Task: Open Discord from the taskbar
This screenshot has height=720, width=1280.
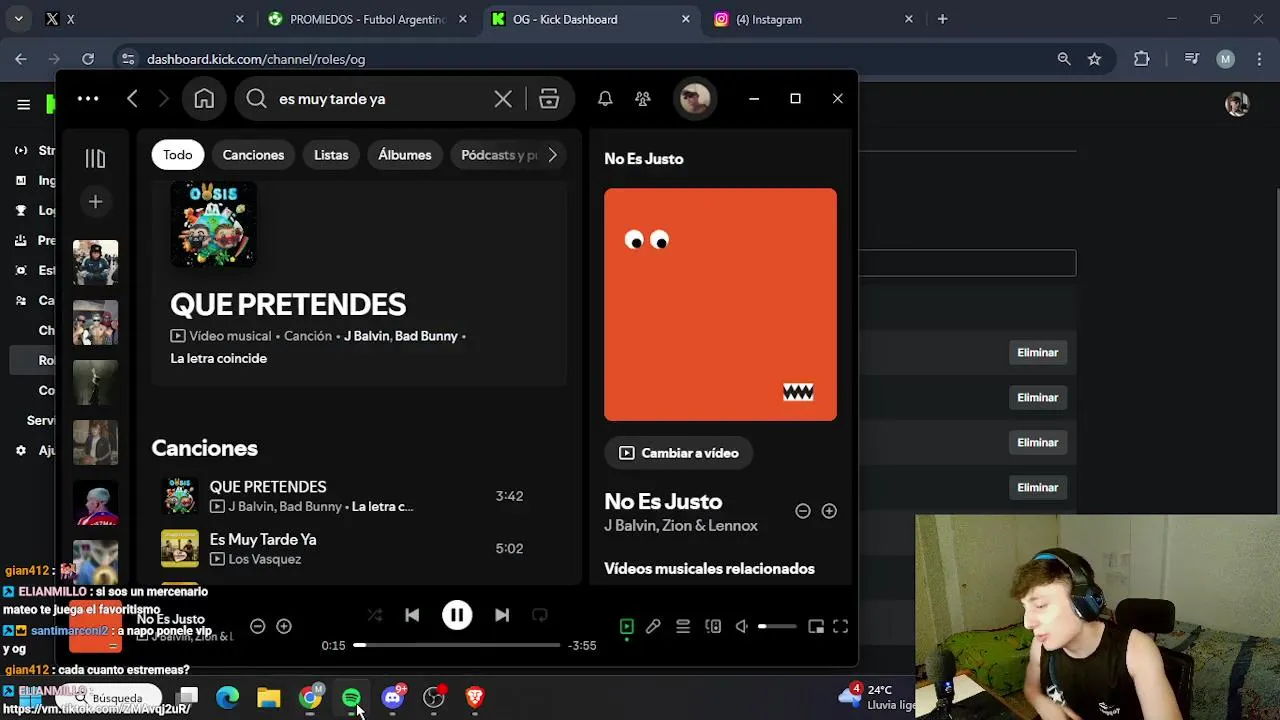Action: pyautogui.click(x=393, y=697)
